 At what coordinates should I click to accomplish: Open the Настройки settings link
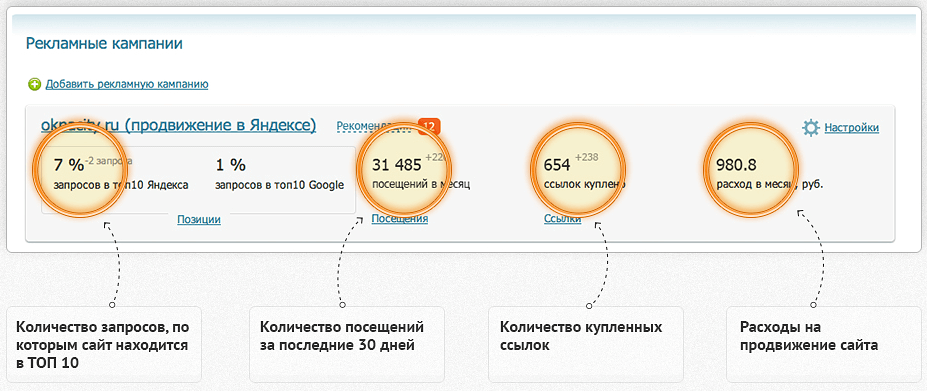click(852, 128)
